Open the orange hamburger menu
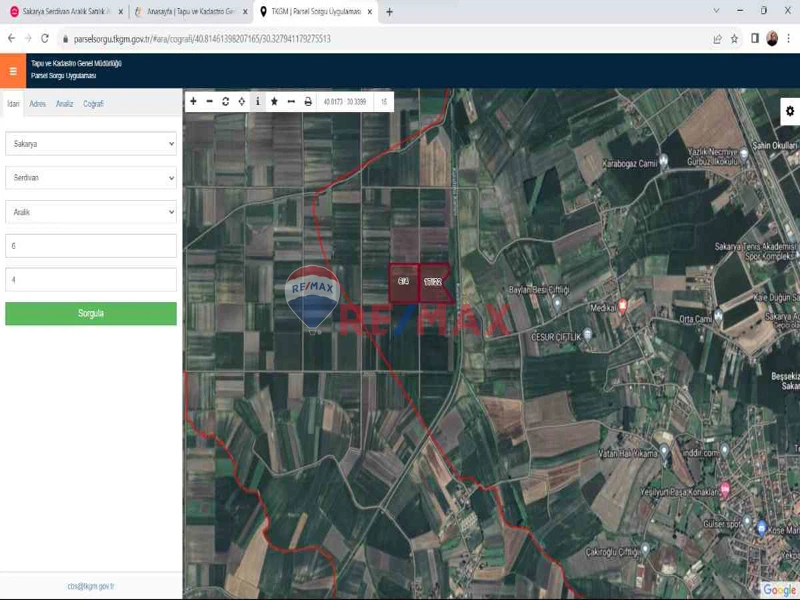The width and height of the screenshot is (800, 600). (13, 71)
